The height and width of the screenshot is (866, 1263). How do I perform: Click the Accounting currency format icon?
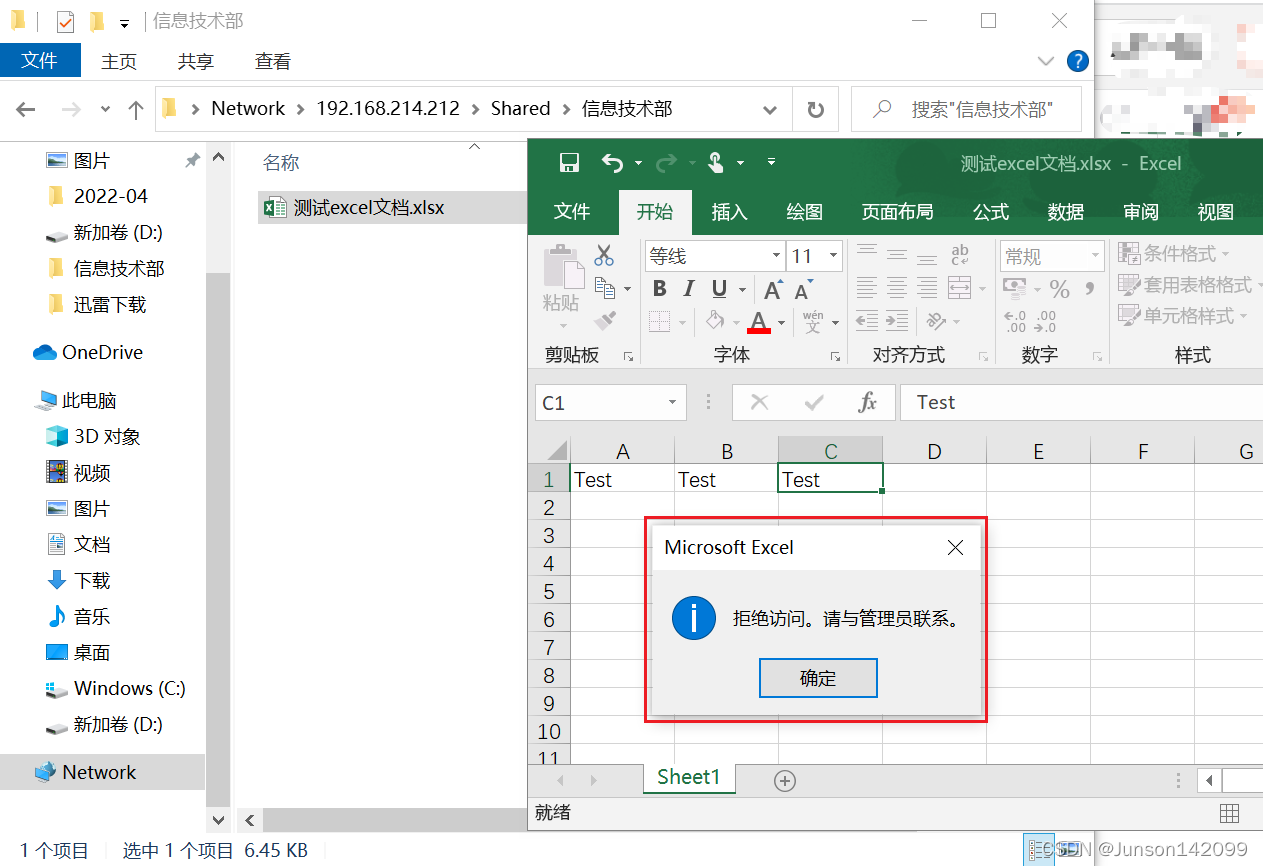pos(1014,289)
